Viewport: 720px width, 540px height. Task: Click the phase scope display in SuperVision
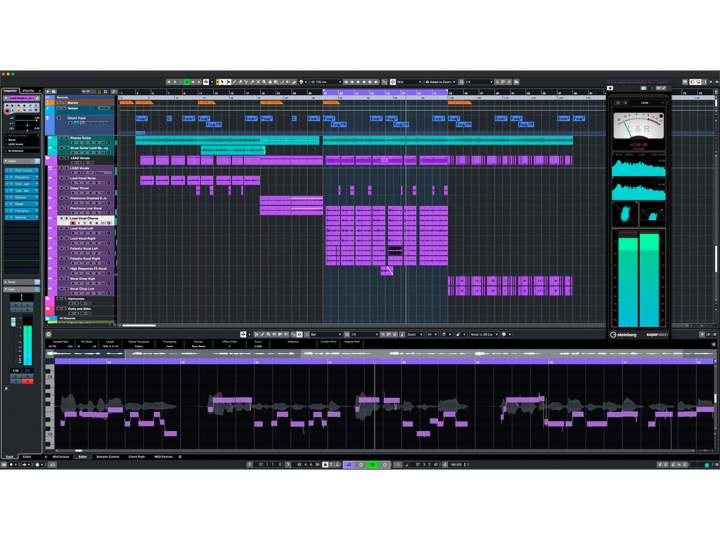coord(626,213)
